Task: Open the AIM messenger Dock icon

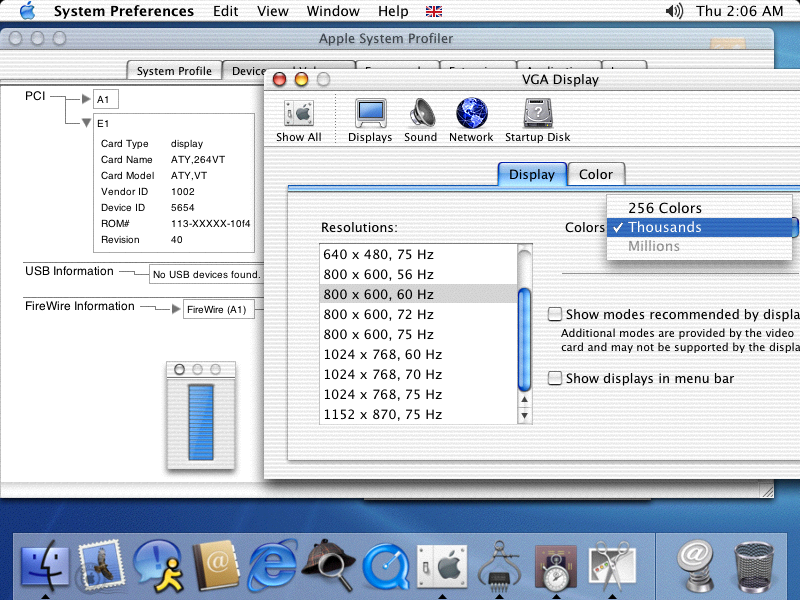Action: 159,565
